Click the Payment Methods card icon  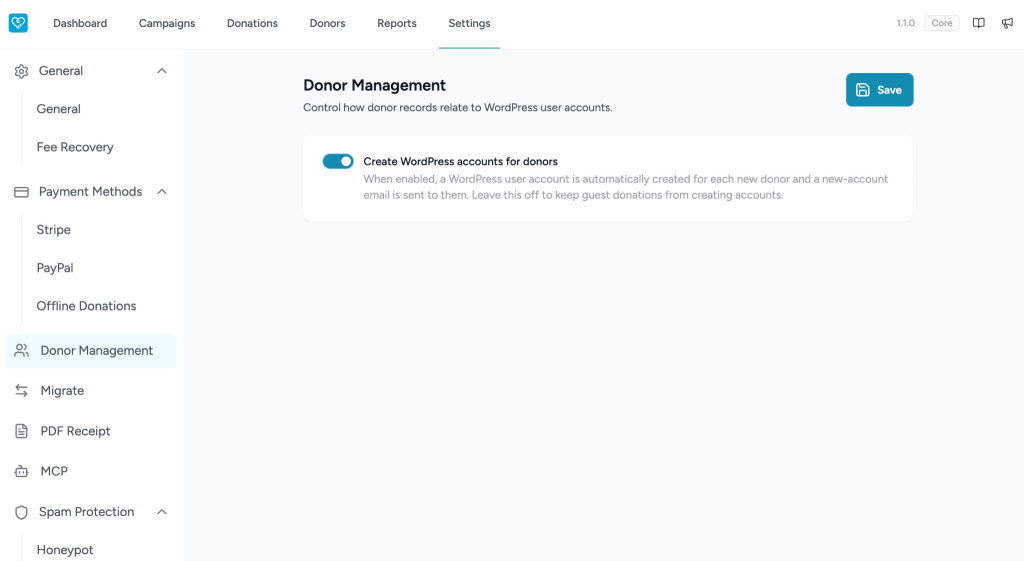[x=22, y=192]
